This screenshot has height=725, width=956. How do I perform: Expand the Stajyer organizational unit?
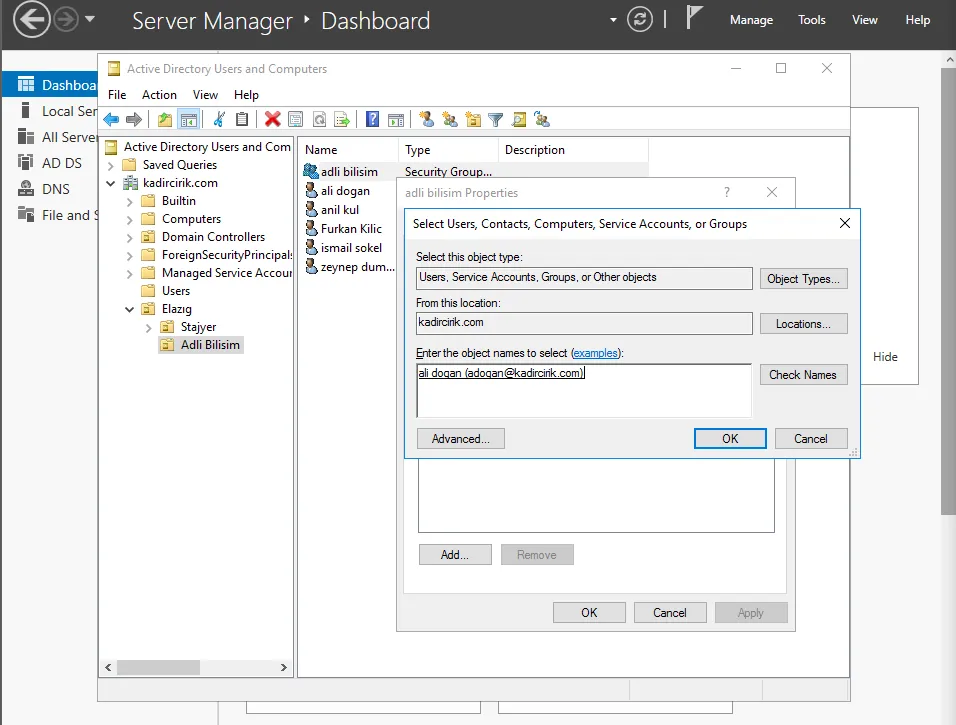pyautogui.click(x=148, y=327)
